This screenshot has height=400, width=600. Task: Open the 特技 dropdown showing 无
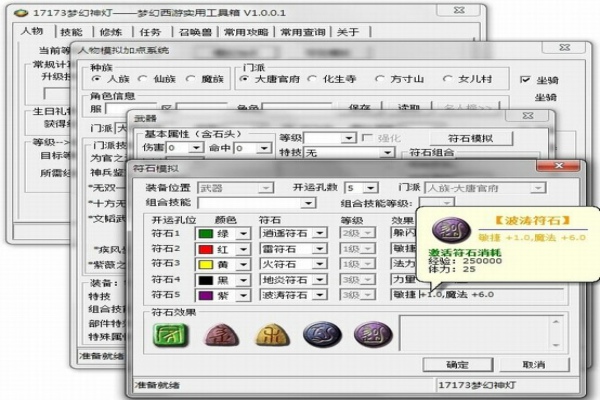coord(387,153)
